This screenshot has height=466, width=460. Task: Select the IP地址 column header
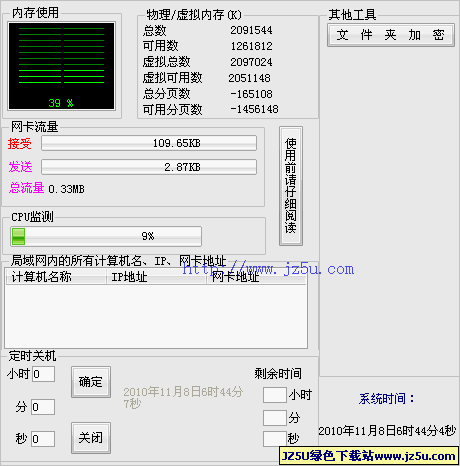pyautogui.click(x=156, y=277)
